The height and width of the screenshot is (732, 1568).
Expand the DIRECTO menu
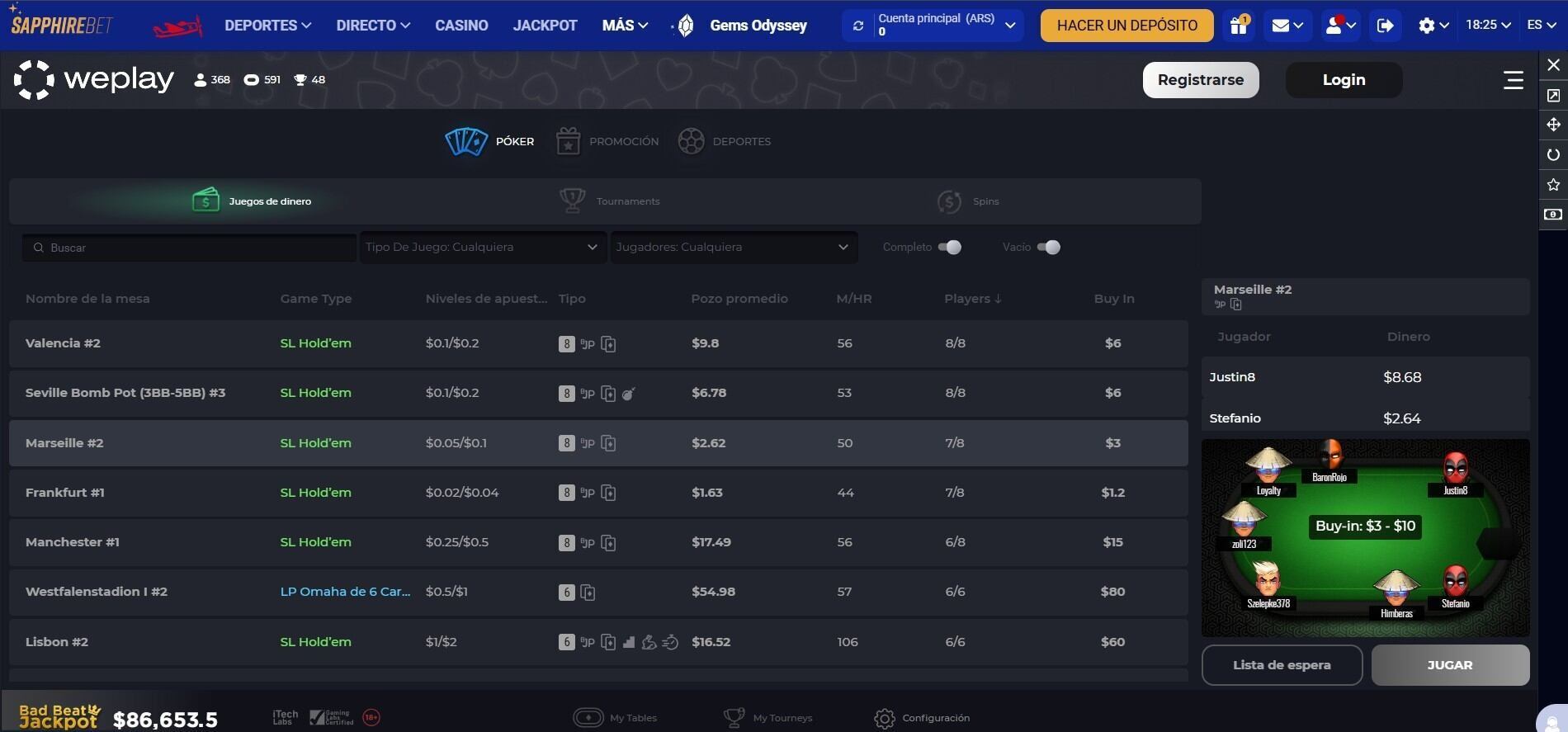click(x=373, y=26)
